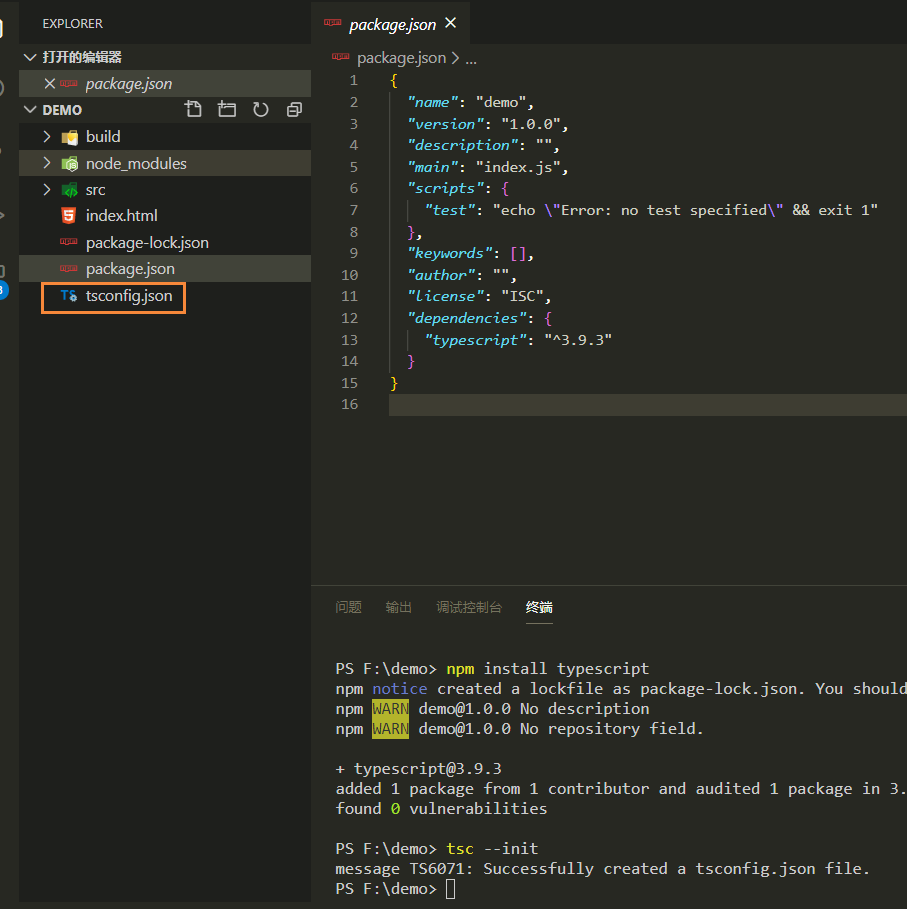Expand the build folder chevron
907x909 pixels.
tap(47, 137)
